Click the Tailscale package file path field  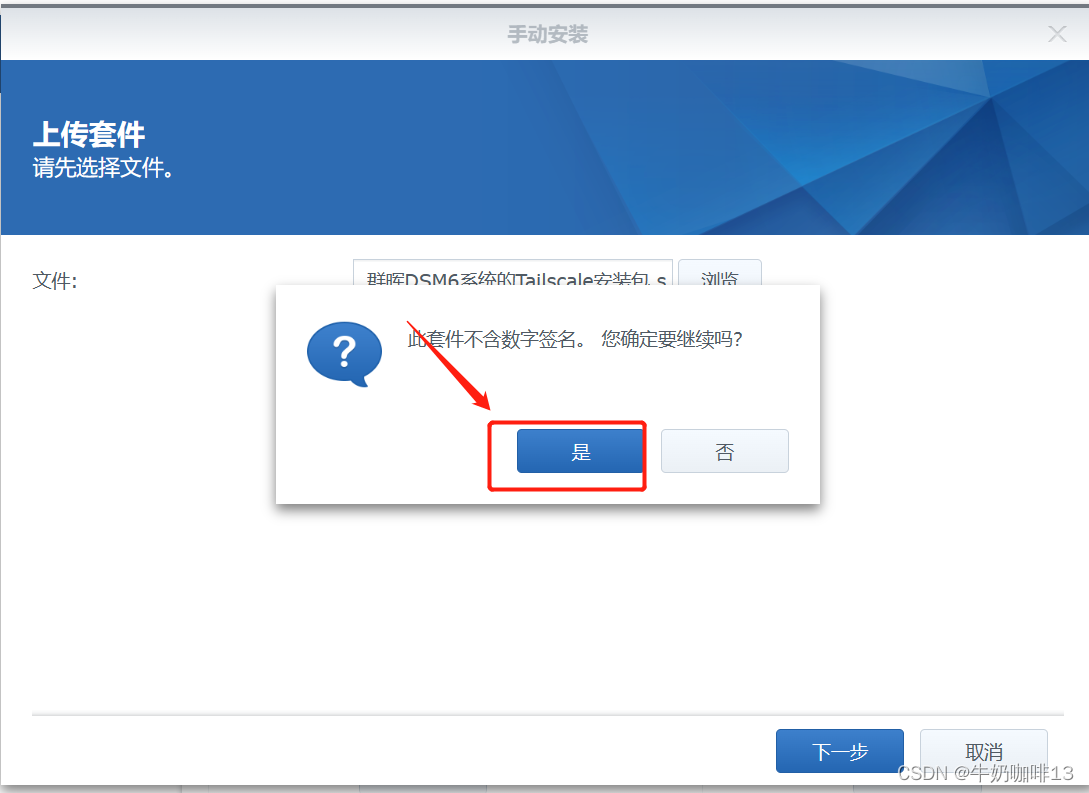(513, 273)
